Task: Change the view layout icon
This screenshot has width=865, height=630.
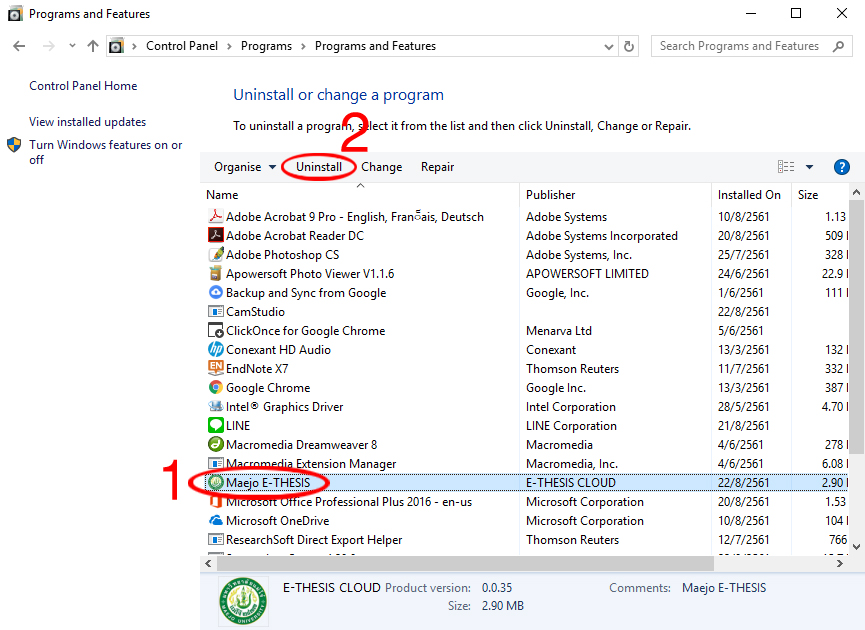Action: tap(786, 167)
